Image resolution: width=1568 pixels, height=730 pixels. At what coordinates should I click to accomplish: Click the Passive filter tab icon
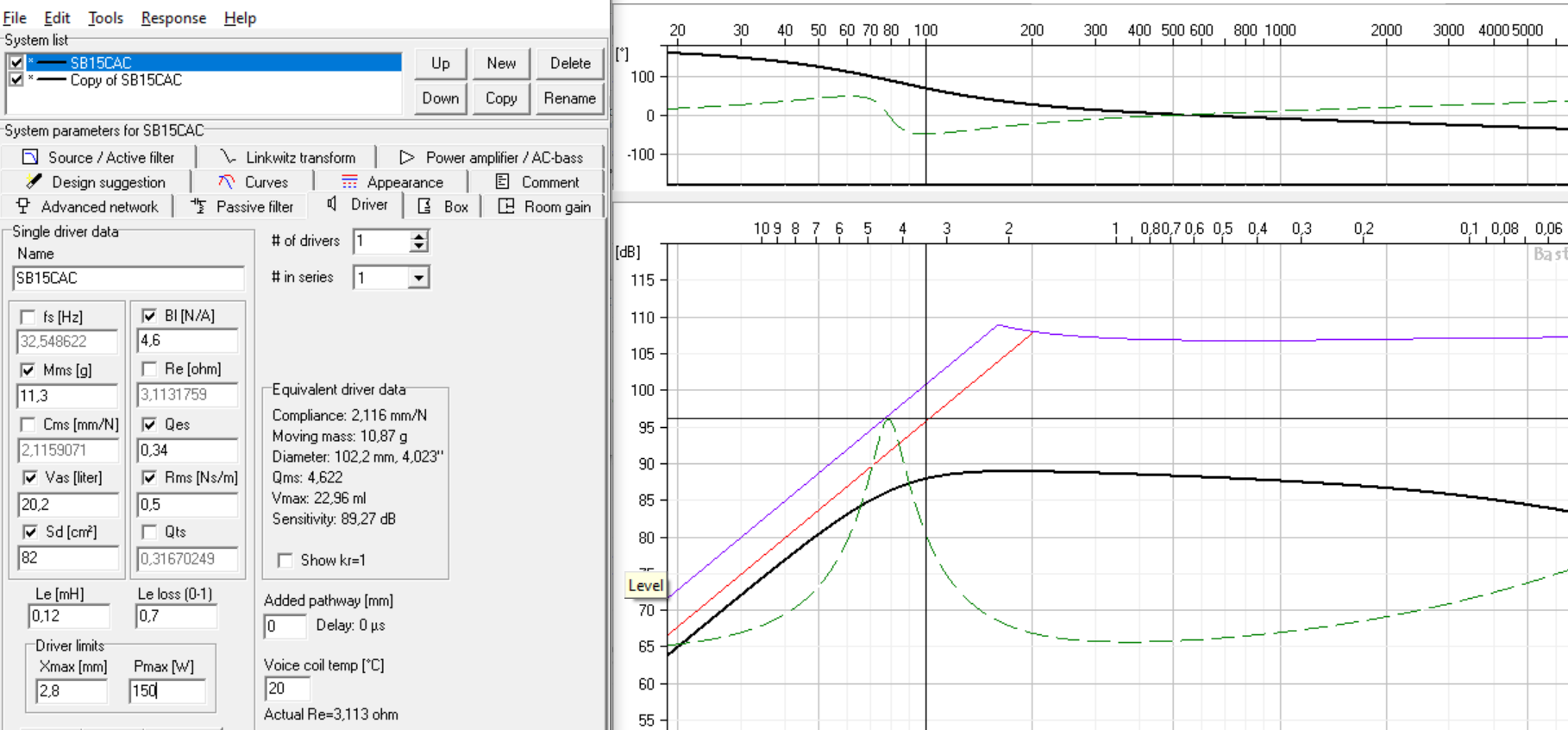click(198, 205)
